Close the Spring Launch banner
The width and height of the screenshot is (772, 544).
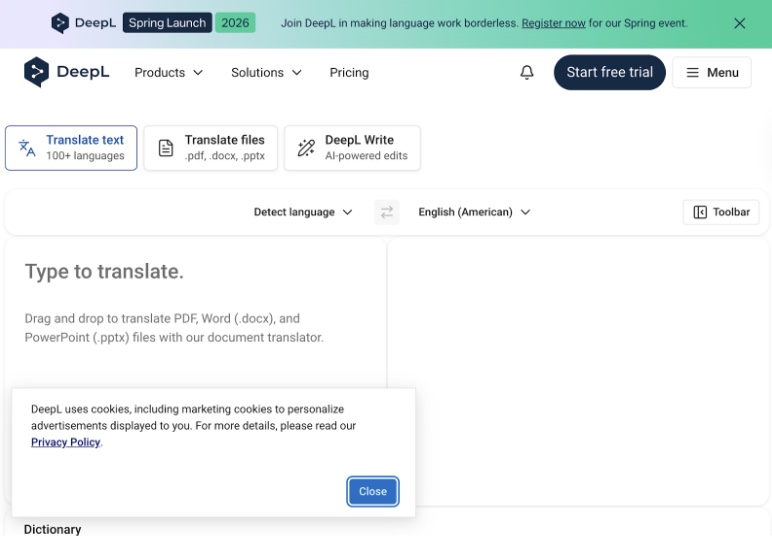coord(739,23)
